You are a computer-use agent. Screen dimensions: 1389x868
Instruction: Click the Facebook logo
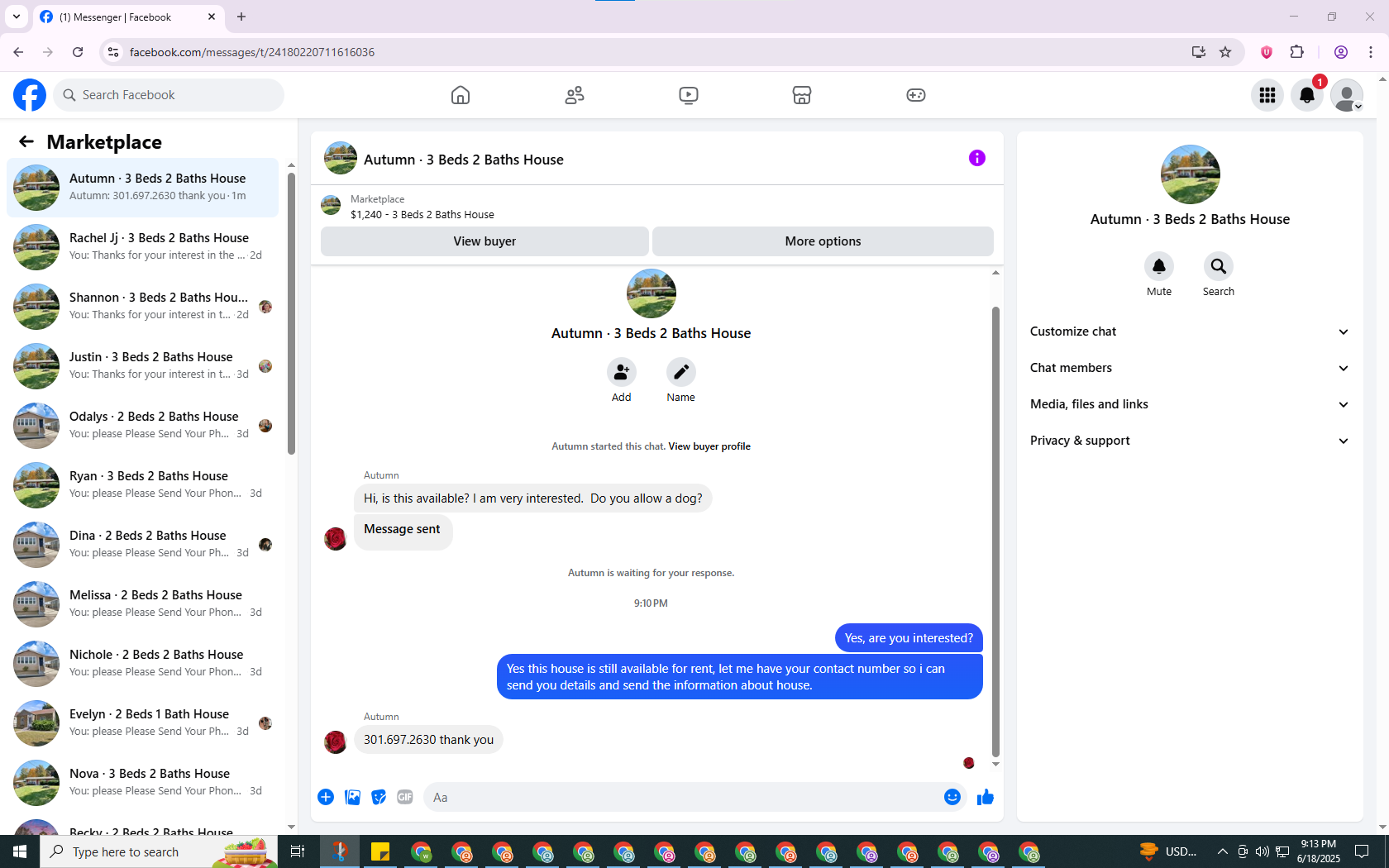coord(30,95)
